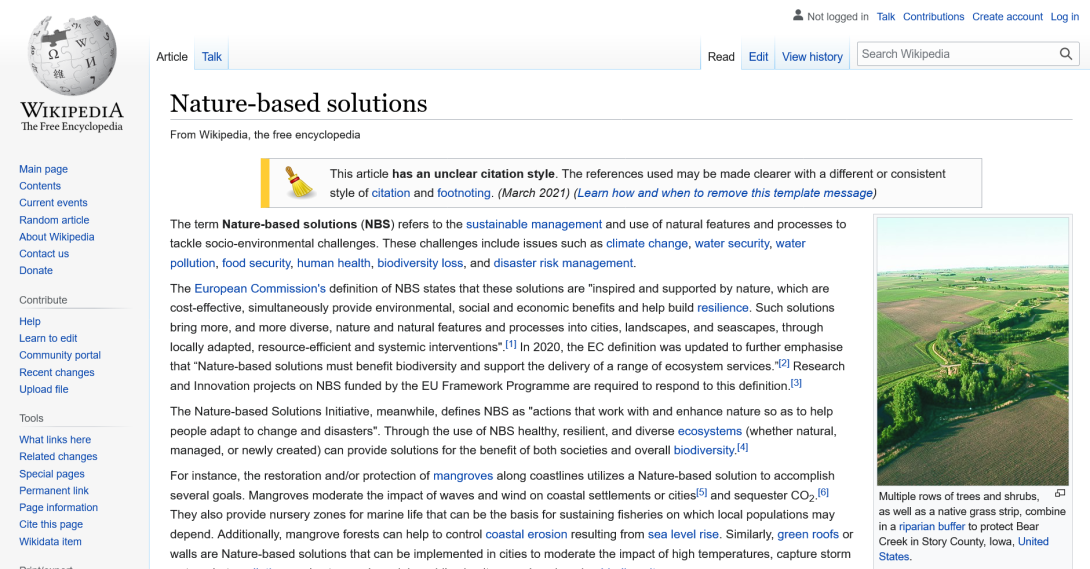Click the Wikipedia wordmark text
This screenshot has height=569, width=1090.
coord(72,110)
